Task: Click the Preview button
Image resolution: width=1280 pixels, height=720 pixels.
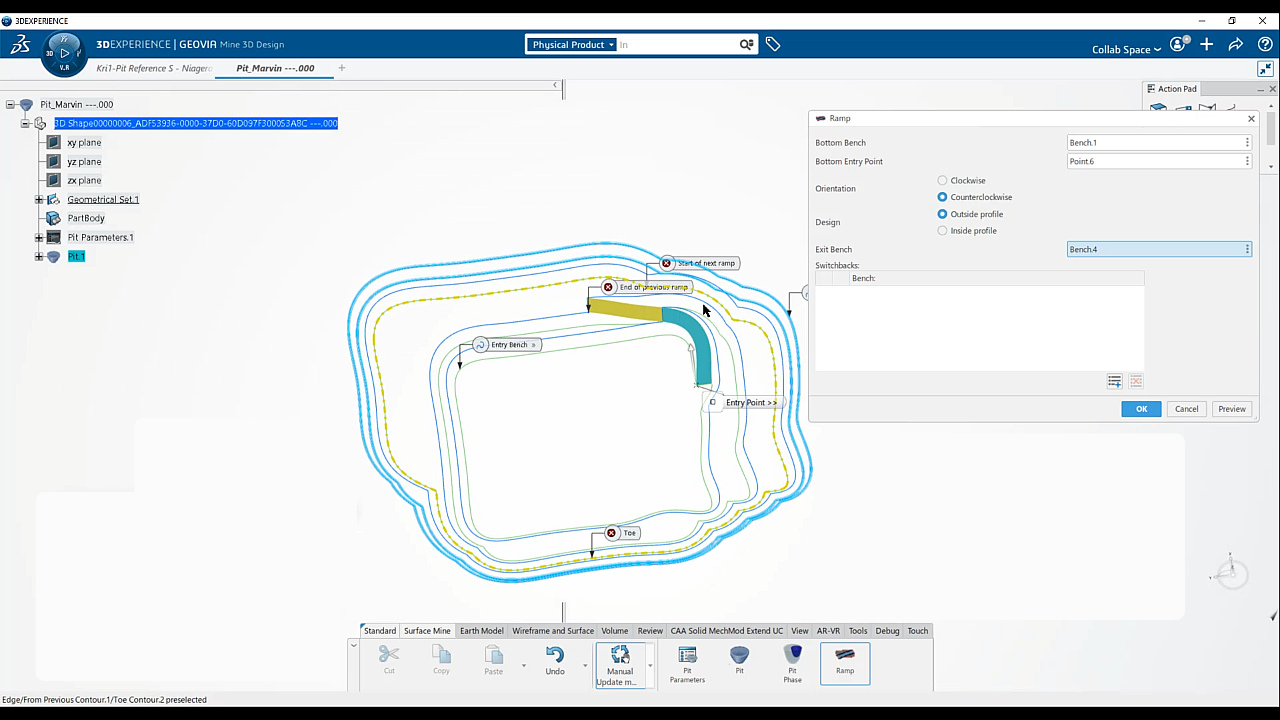Action: pos(1231,409)
